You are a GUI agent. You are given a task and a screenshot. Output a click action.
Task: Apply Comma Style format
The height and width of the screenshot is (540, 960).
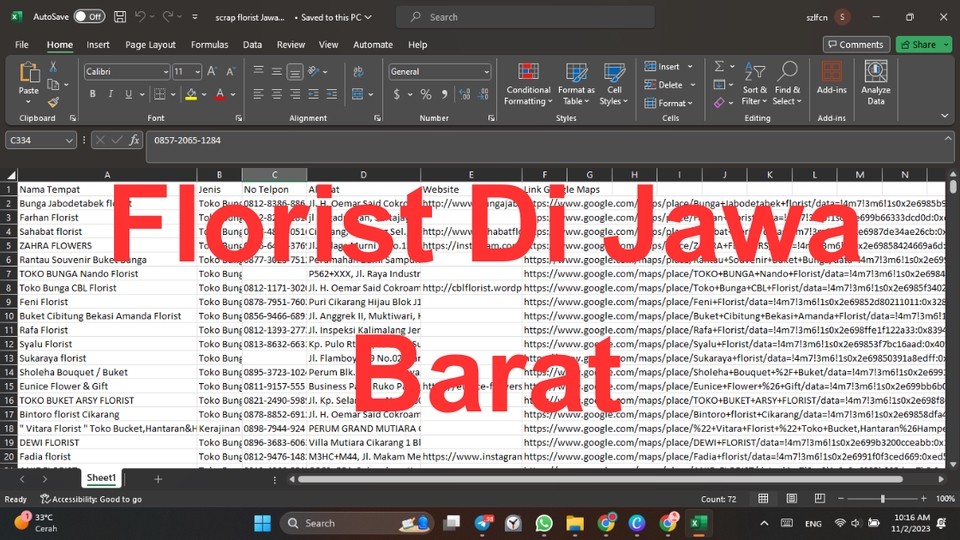[444, 94]
